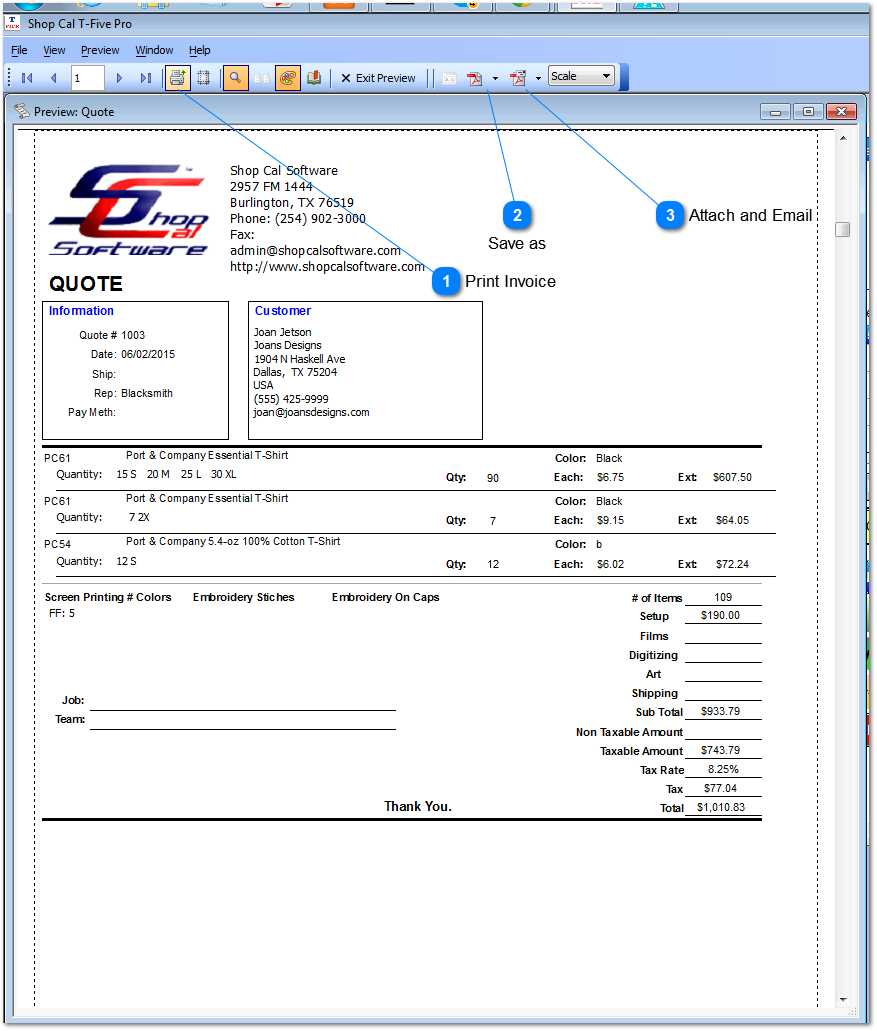Viewport: 877px width, 1031px height.
Task: Click the greyed two-page view icon
Action: (262, 78)
